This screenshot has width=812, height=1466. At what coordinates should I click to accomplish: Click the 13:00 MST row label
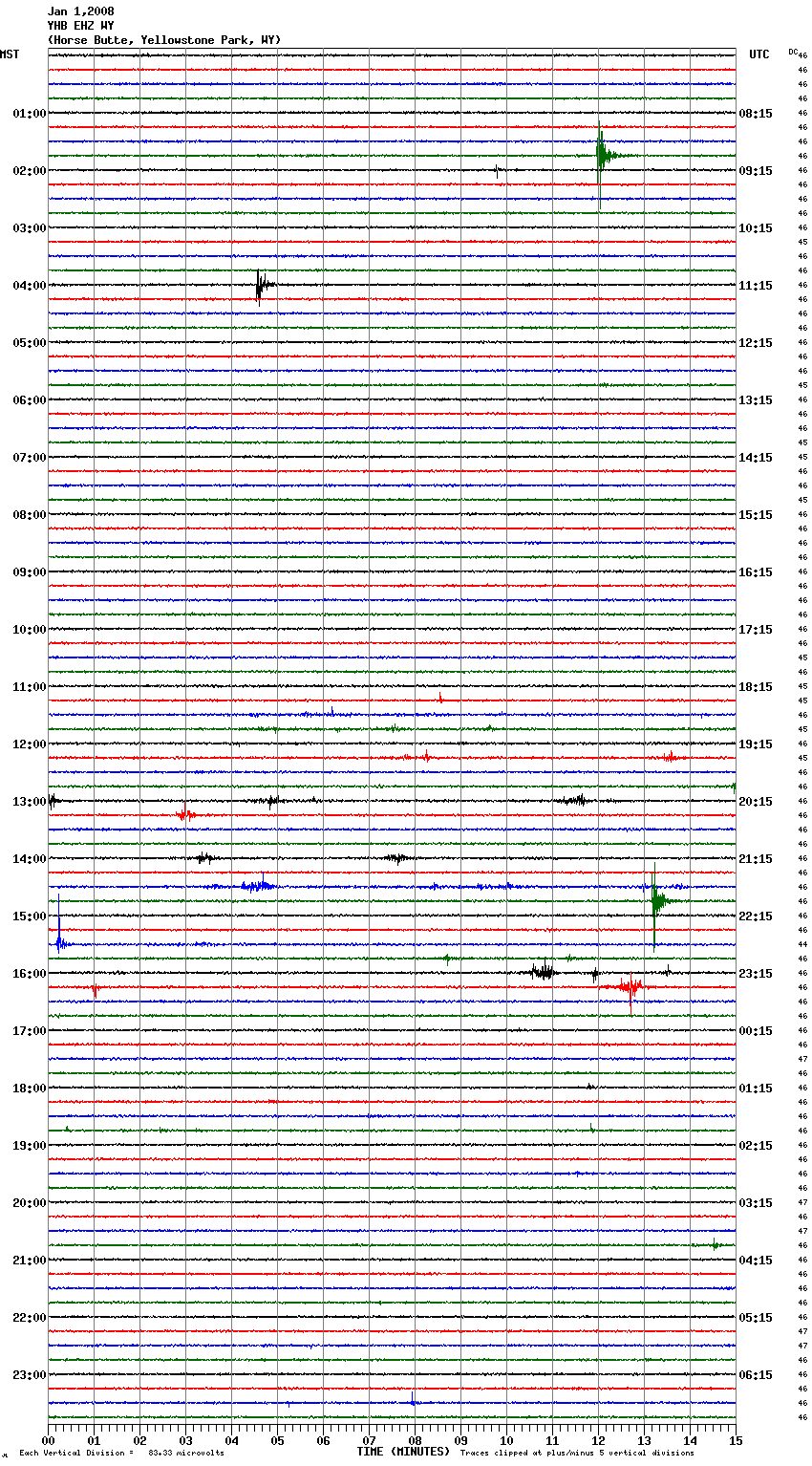pos(29,802)
